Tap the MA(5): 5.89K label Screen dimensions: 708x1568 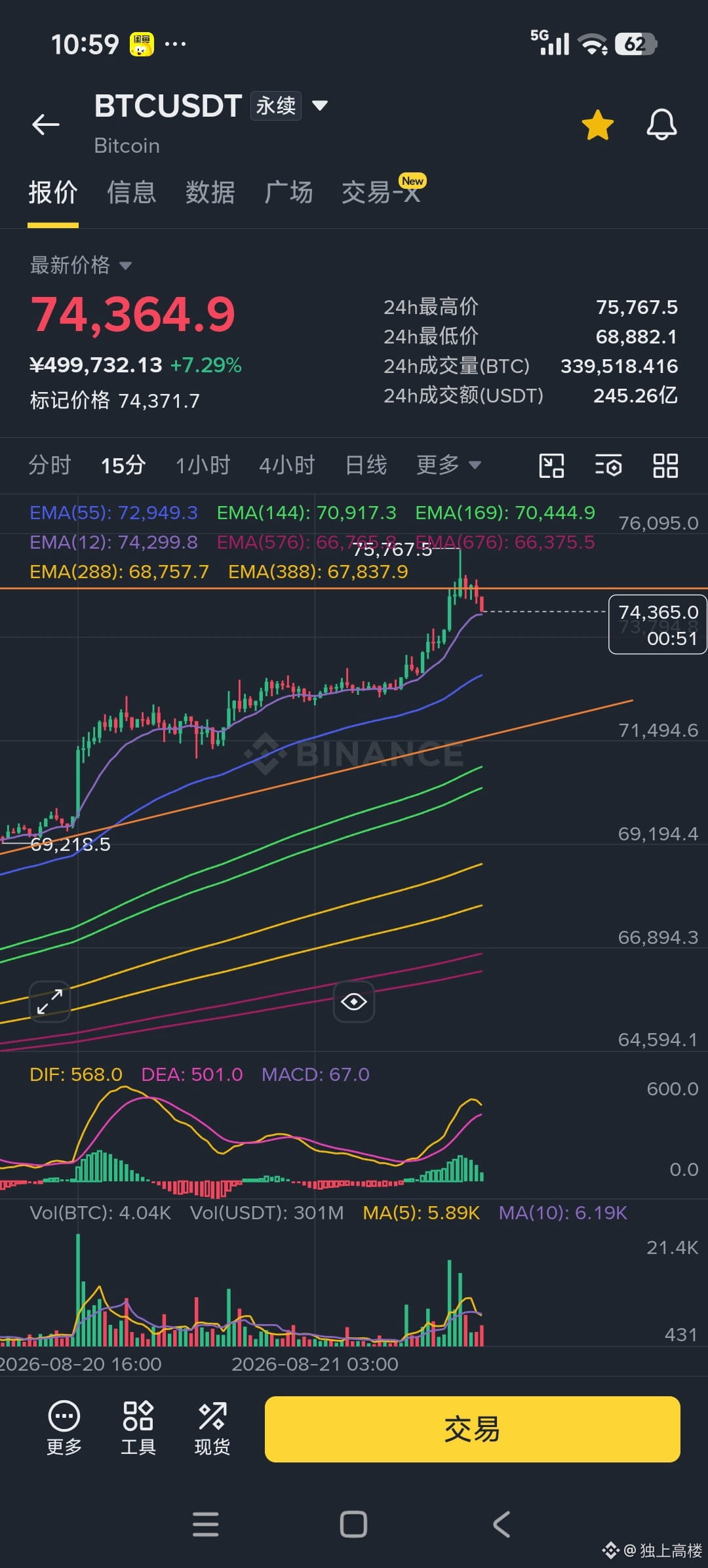[422, 1213]
